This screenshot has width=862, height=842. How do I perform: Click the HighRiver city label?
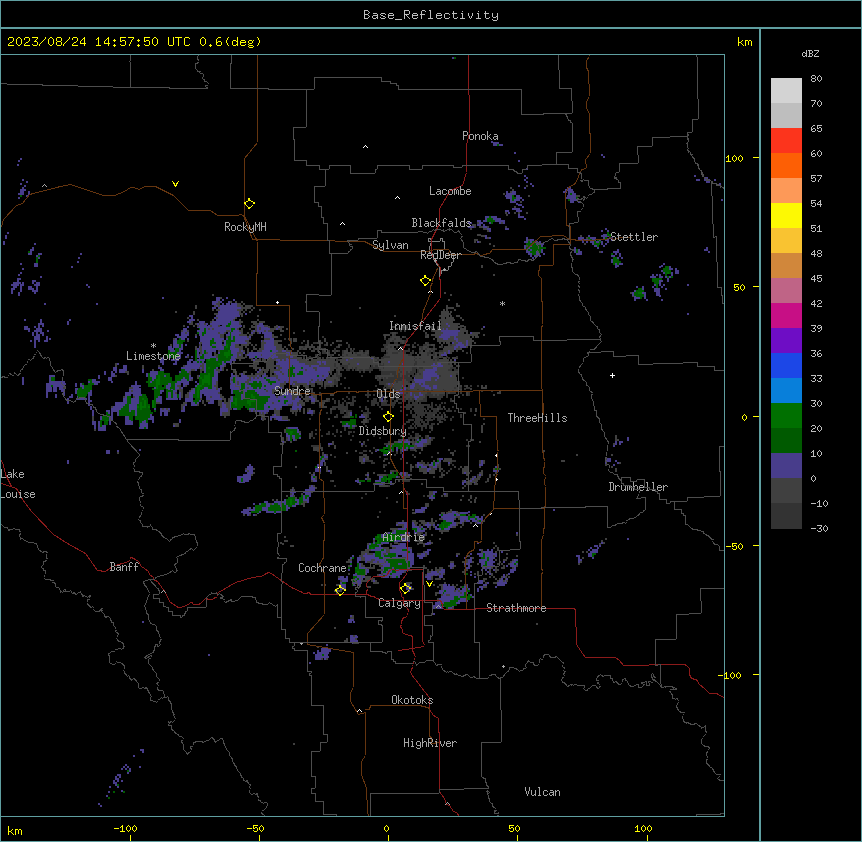430,743
